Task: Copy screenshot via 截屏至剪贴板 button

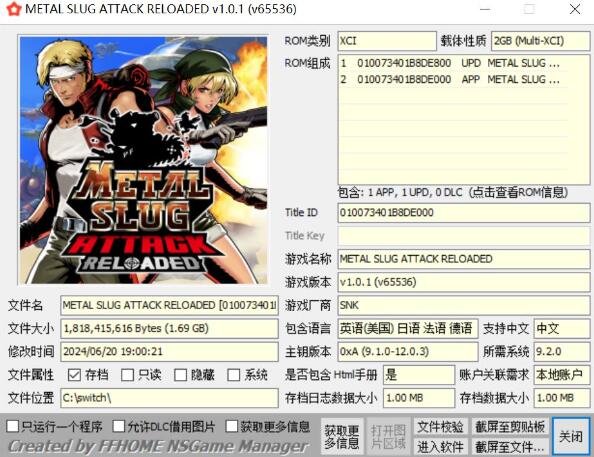Action: pyautogui.click(x=510, y=427)
